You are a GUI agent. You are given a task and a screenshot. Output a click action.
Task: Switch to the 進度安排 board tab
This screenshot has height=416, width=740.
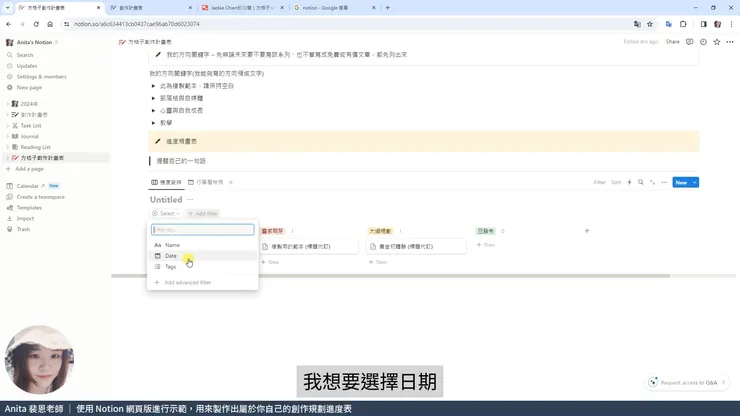pos(166,182)
